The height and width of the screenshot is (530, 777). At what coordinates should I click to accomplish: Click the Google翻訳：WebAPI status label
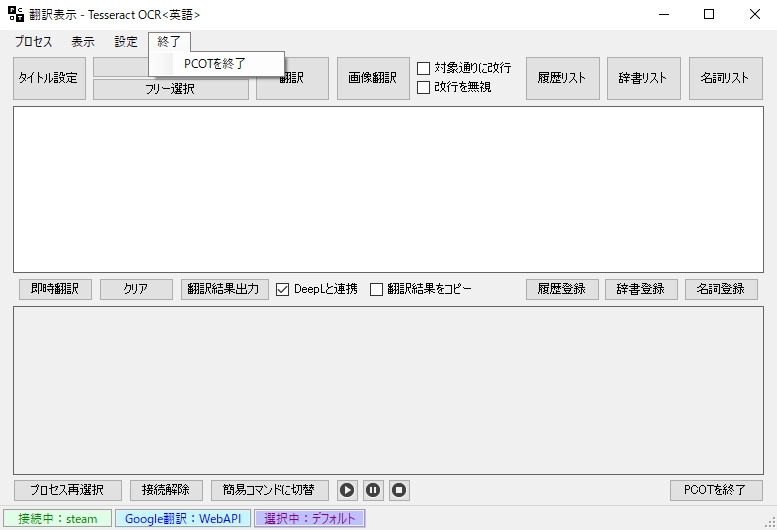pos(183,519)
